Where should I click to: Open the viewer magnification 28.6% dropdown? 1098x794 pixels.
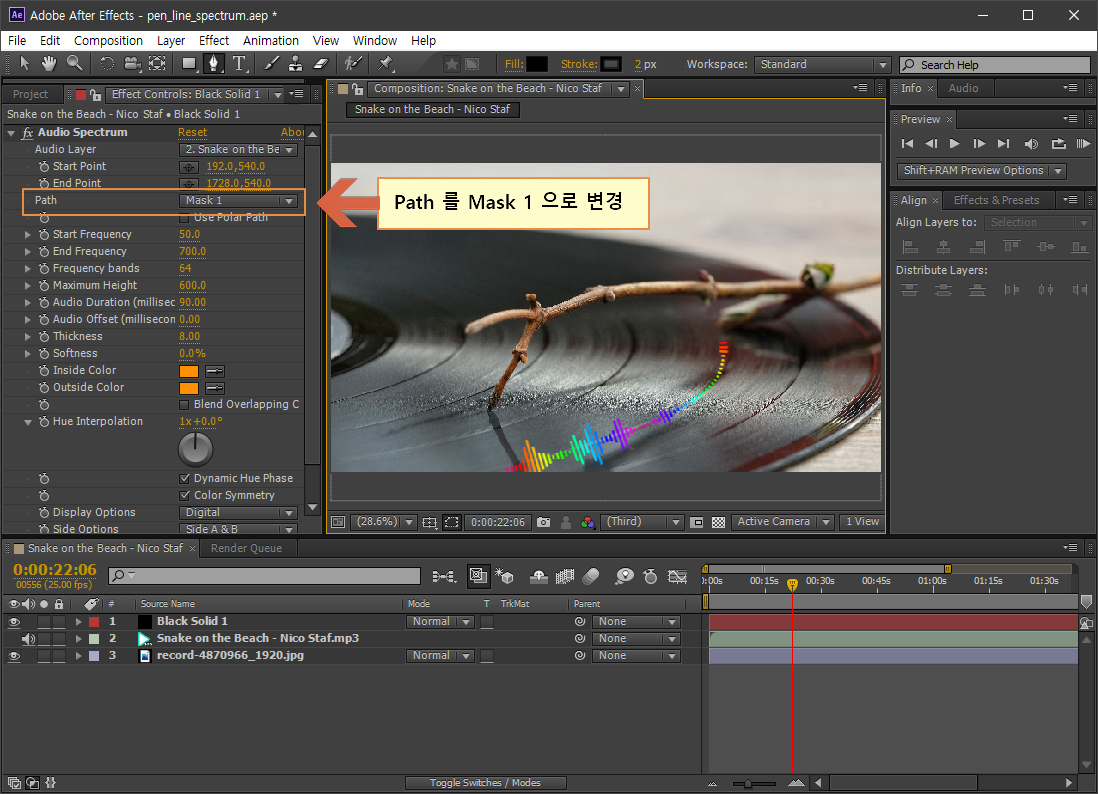384,522
